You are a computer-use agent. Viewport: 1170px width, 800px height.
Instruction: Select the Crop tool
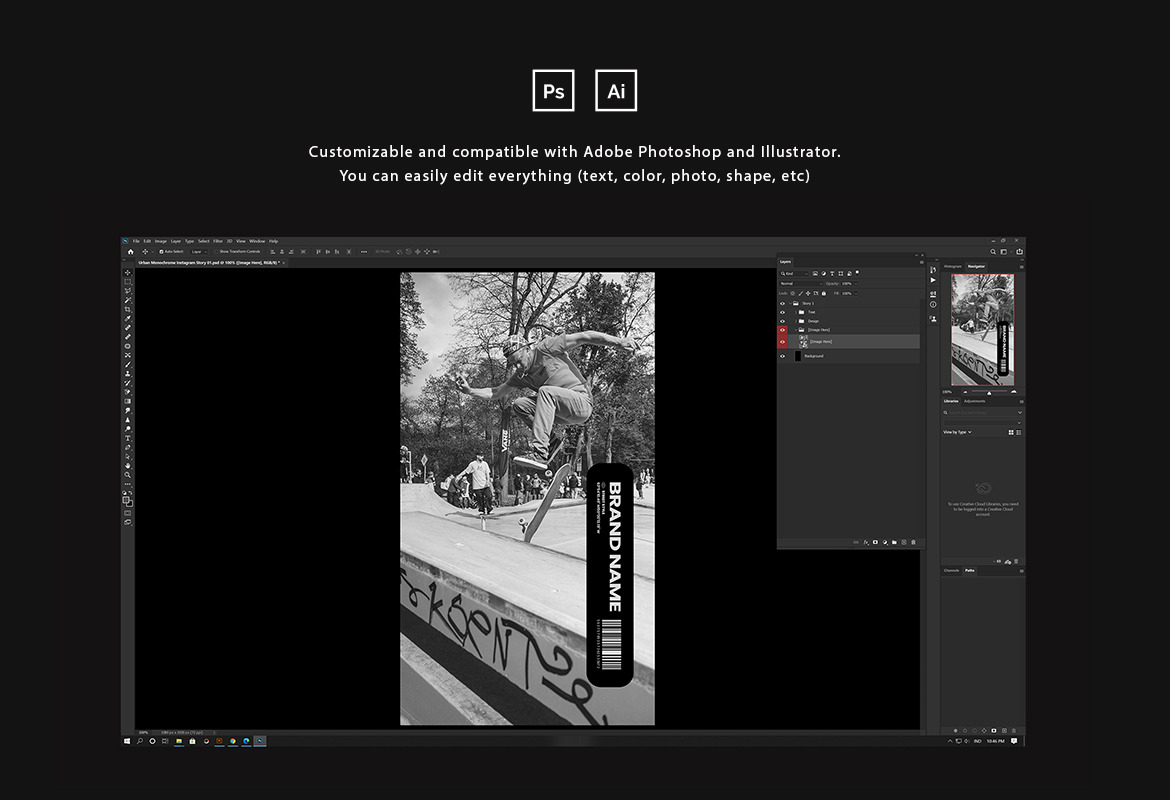coord(127,309)
